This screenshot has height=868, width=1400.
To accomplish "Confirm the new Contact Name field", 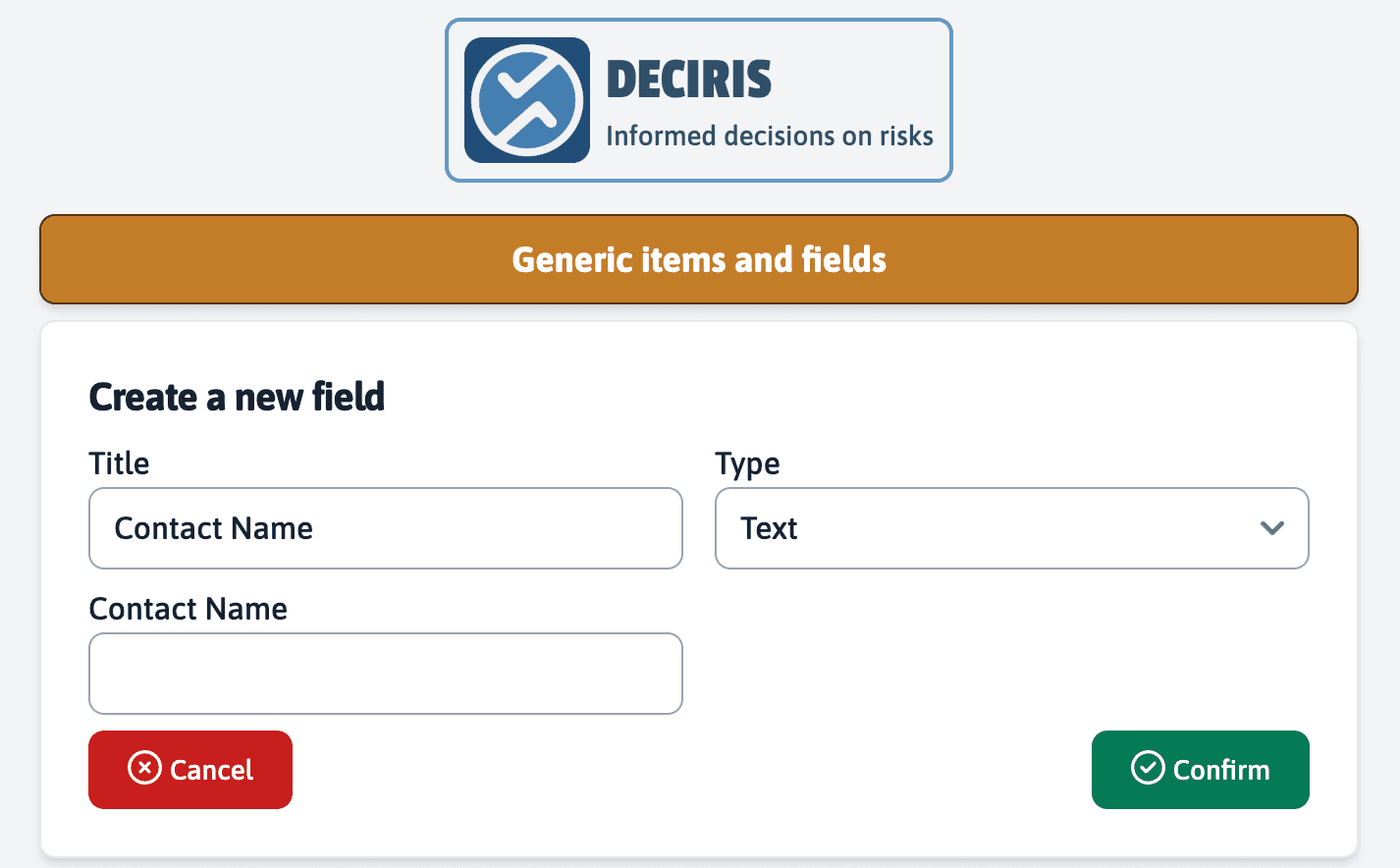I will pyautogui.click(x=1200, y=769).
